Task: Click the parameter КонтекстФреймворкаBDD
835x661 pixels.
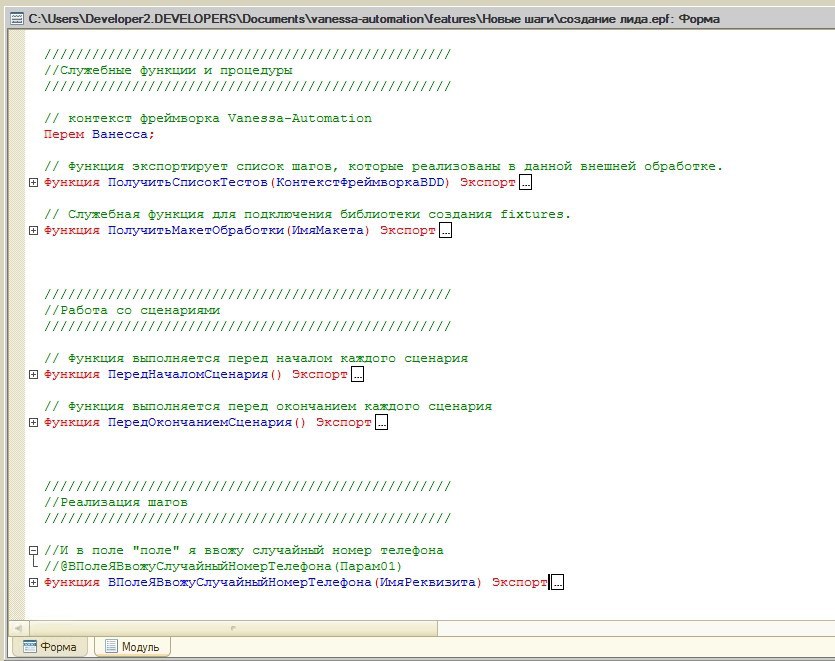Action: coord(360,182)
